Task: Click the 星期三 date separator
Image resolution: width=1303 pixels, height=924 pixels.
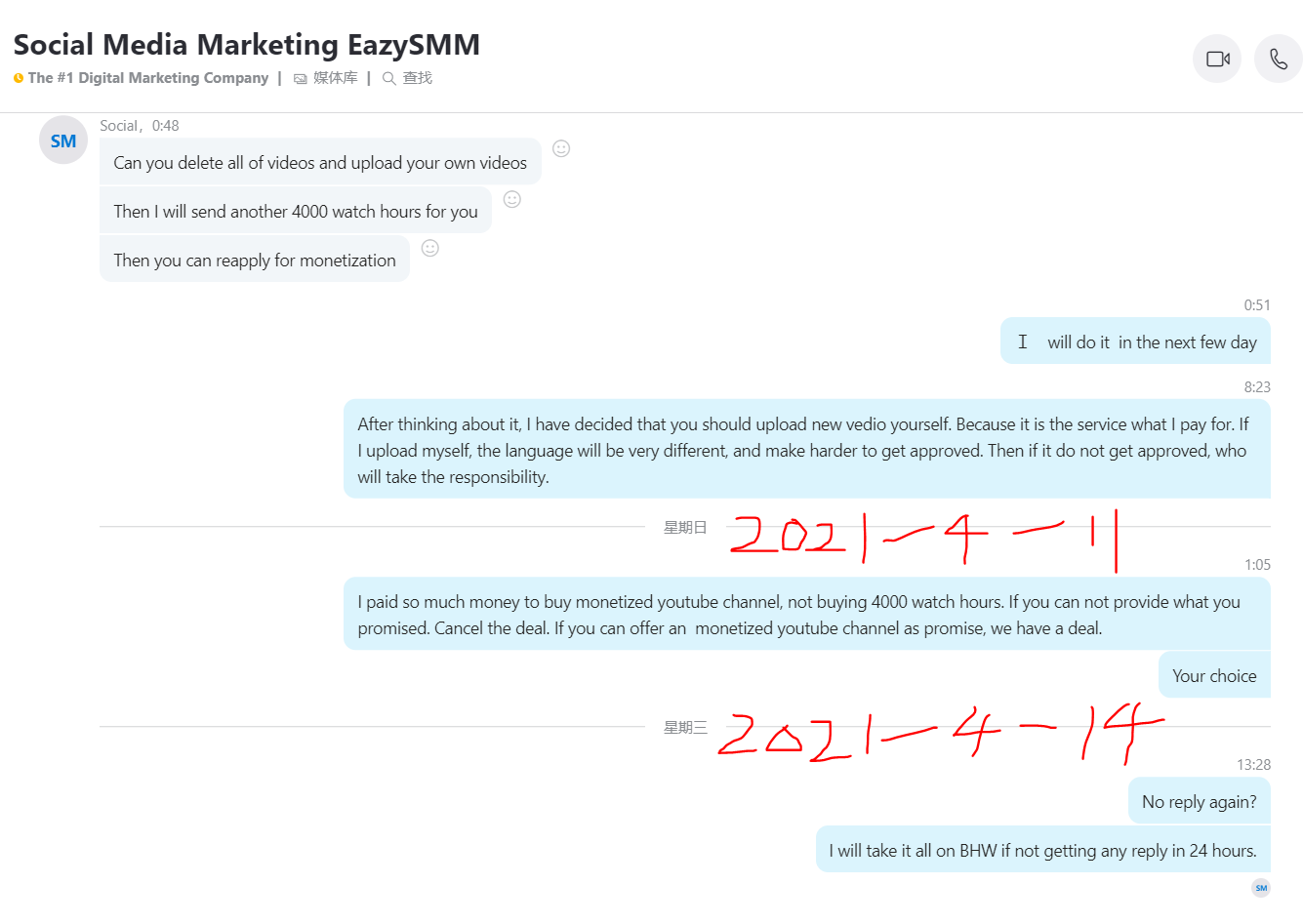Action: 685,728
